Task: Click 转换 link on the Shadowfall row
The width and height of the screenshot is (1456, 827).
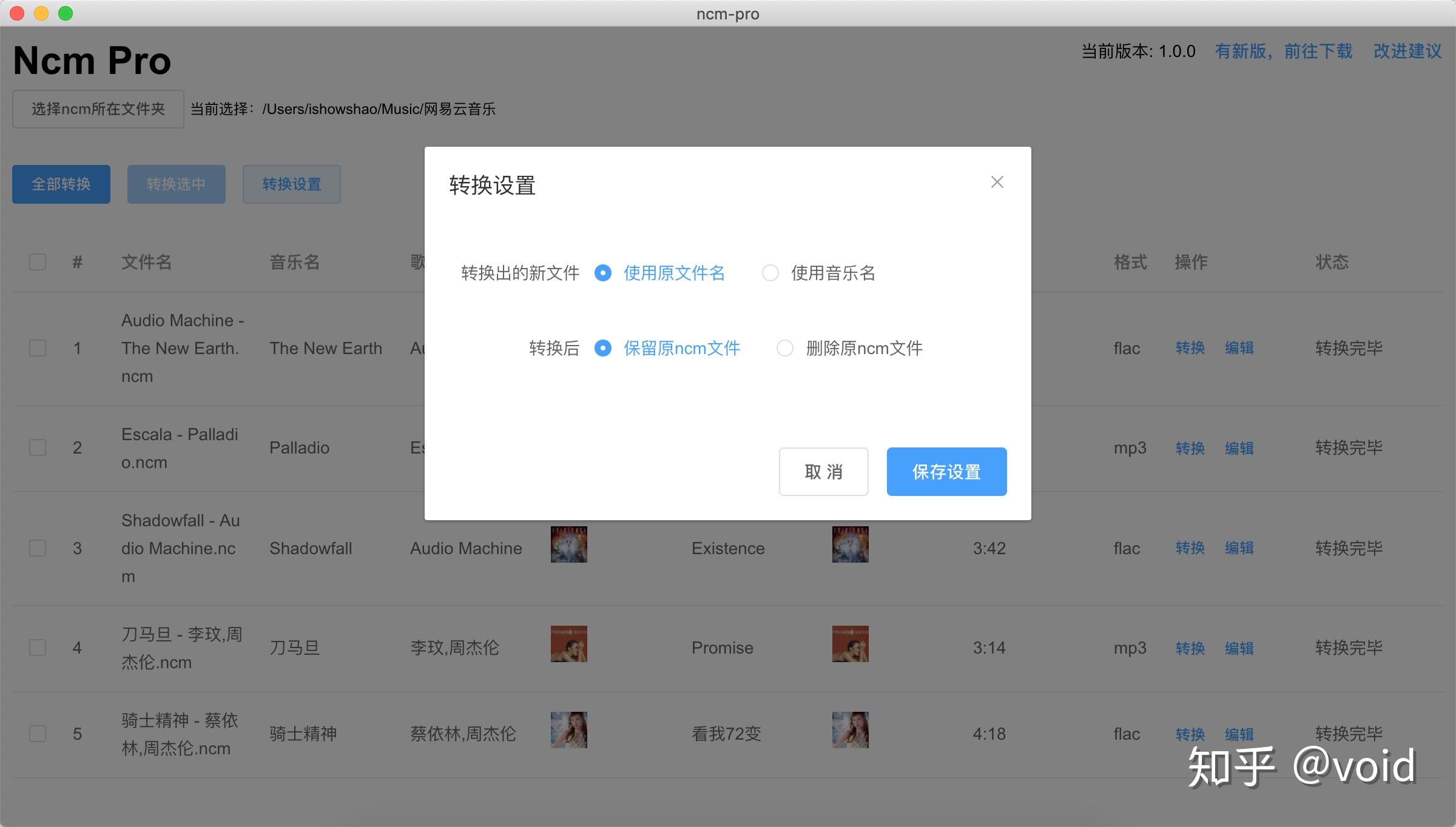Action: (x=1190, y=547)
